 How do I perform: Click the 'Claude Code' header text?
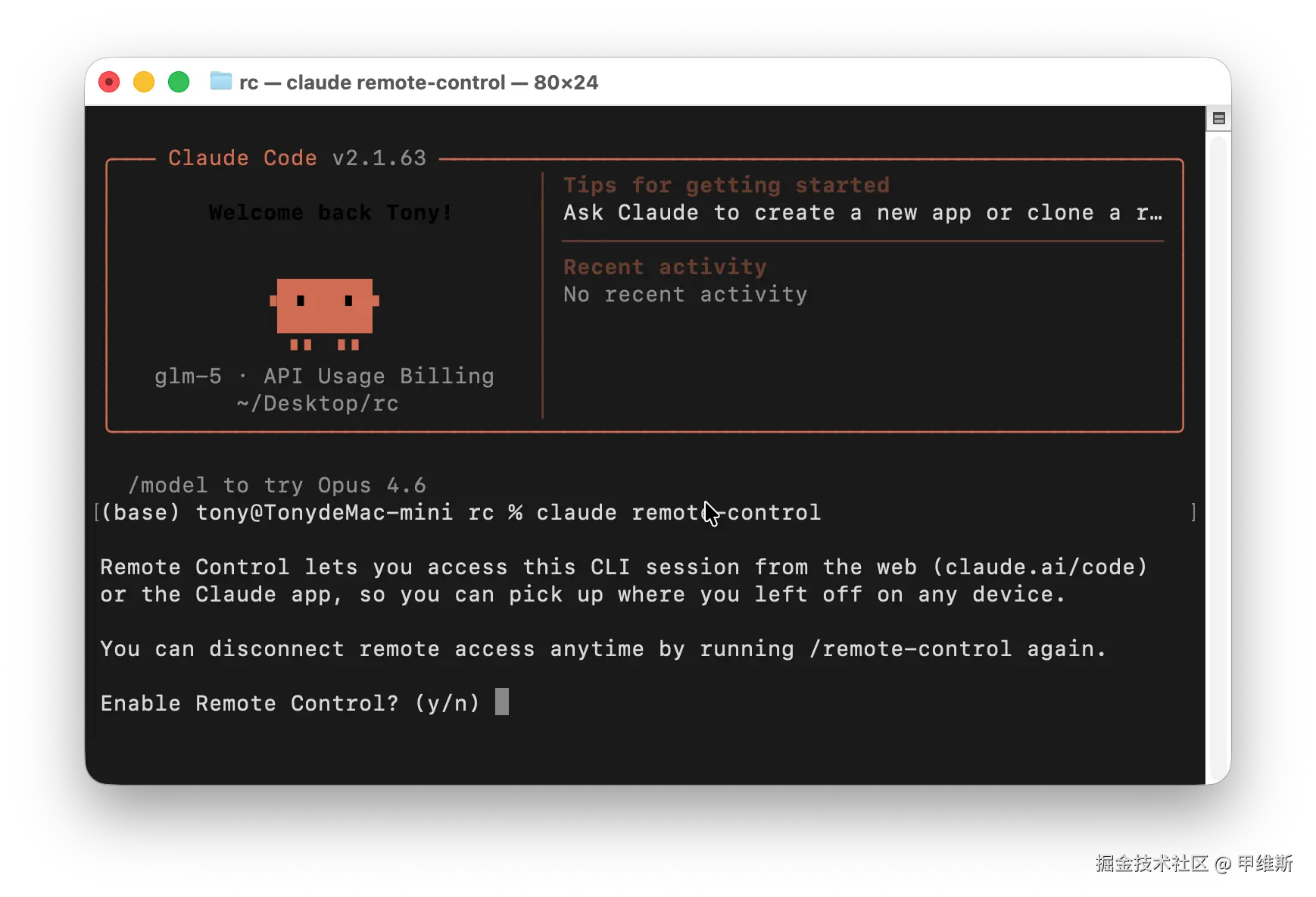point(242,158)
